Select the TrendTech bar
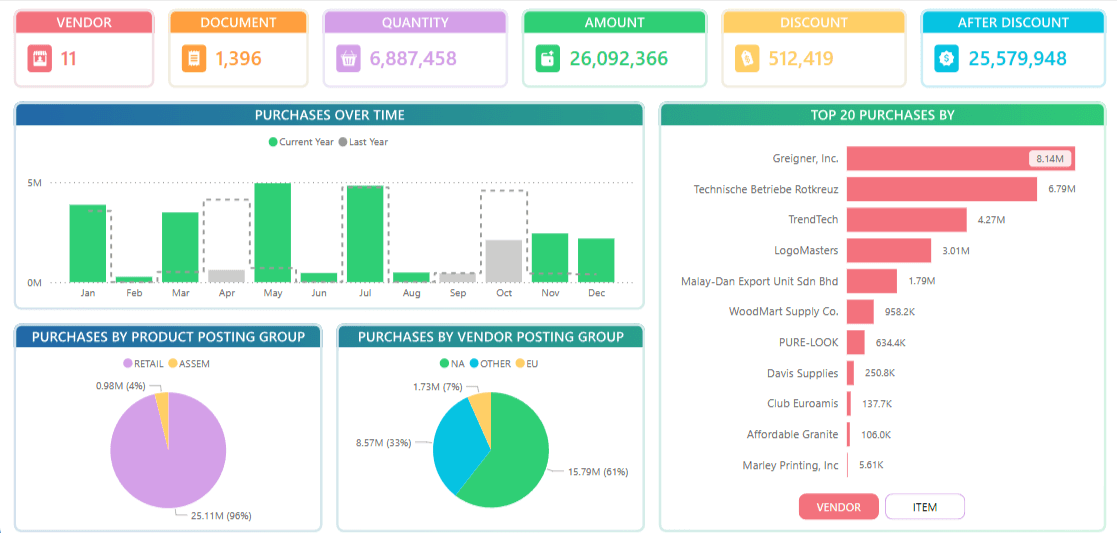Viewport: 1117px width, 533px height. click(x=907, y=220)
